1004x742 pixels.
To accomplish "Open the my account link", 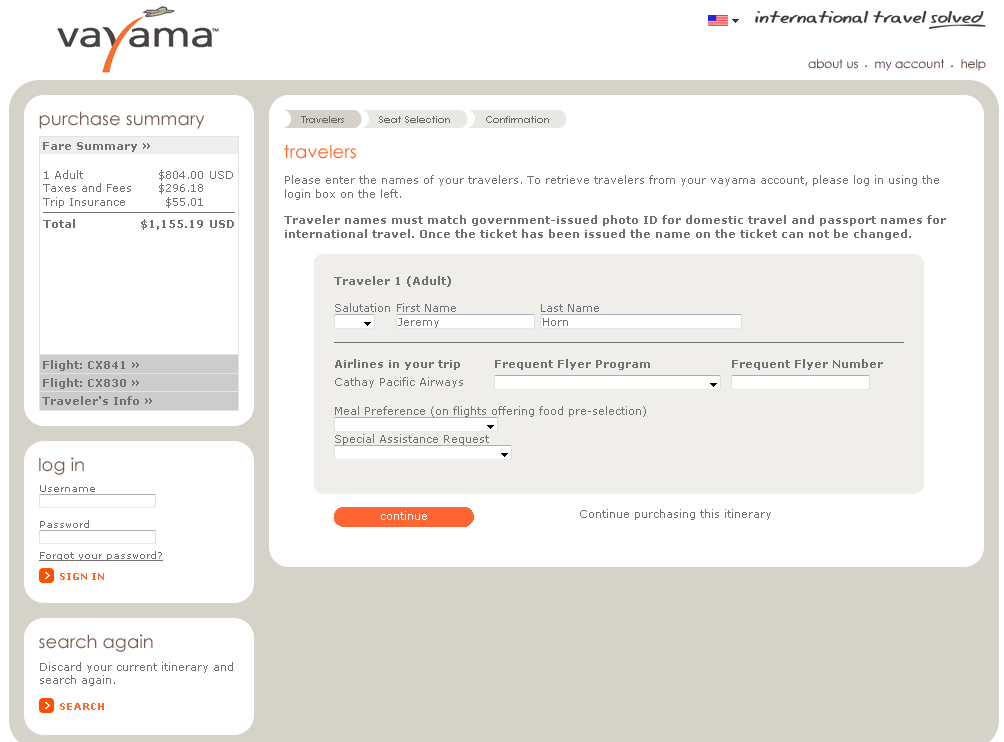I will [x=909, y=64].
